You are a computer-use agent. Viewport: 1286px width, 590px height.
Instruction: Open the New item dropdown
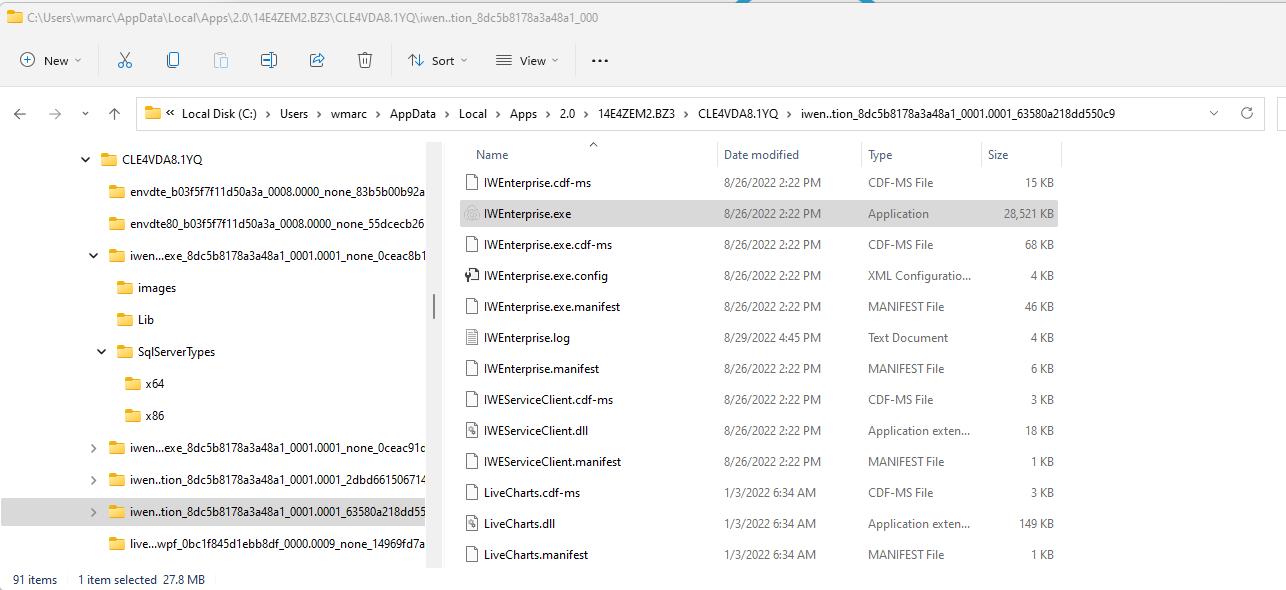coord(50,61)
